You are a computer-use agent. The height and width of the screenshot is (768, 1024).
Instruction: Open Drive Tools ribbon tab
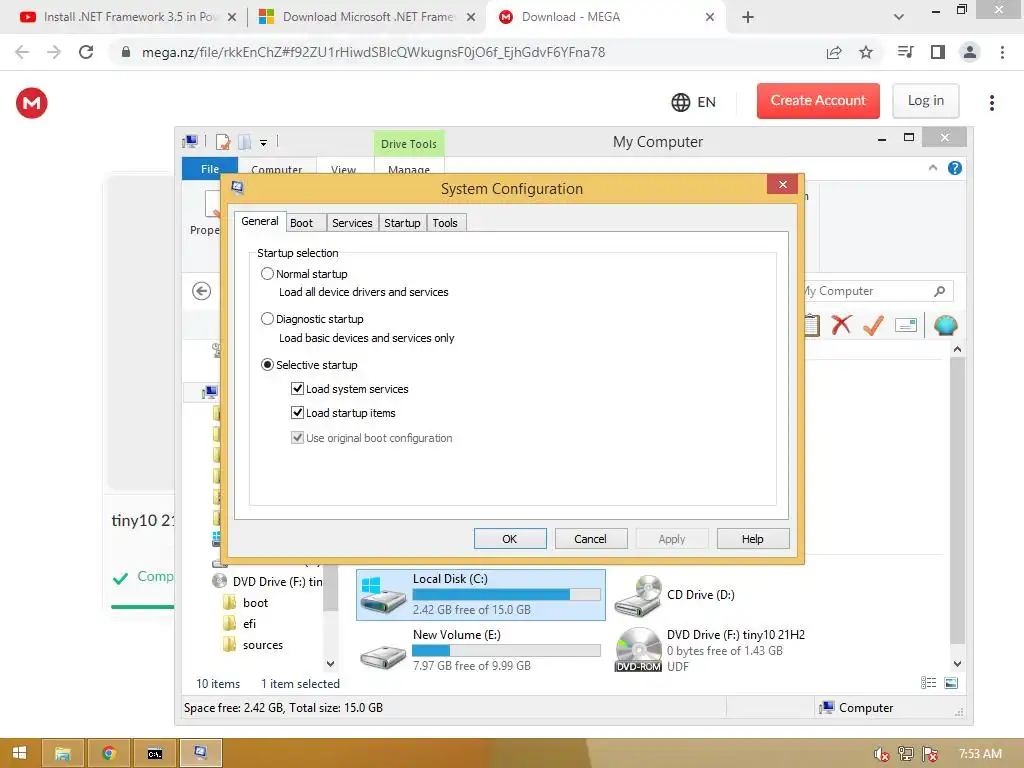click(x=409, y=144)
